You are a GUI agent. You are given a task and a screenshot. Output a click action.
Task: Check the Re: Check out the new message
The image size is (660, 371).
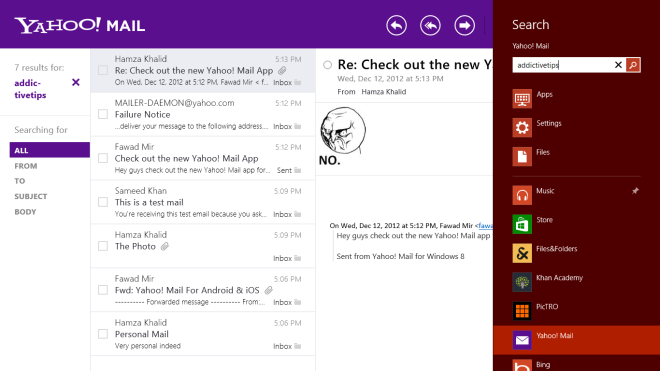point(103,70)
